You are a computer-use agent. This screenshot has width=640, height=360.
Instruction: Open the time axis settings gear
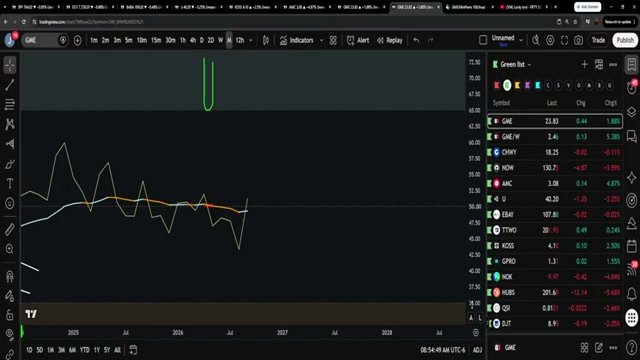point(476,333)
